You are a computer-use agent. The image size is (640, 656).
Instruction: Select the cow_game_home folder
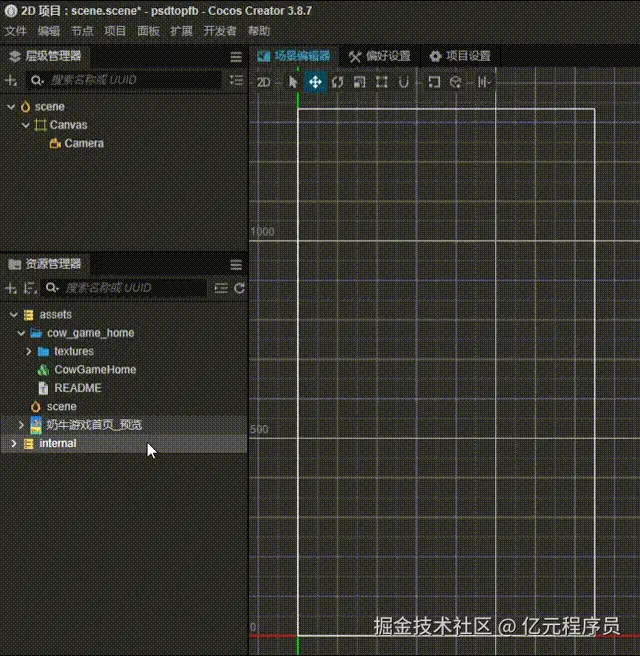[x=91, y=333]
